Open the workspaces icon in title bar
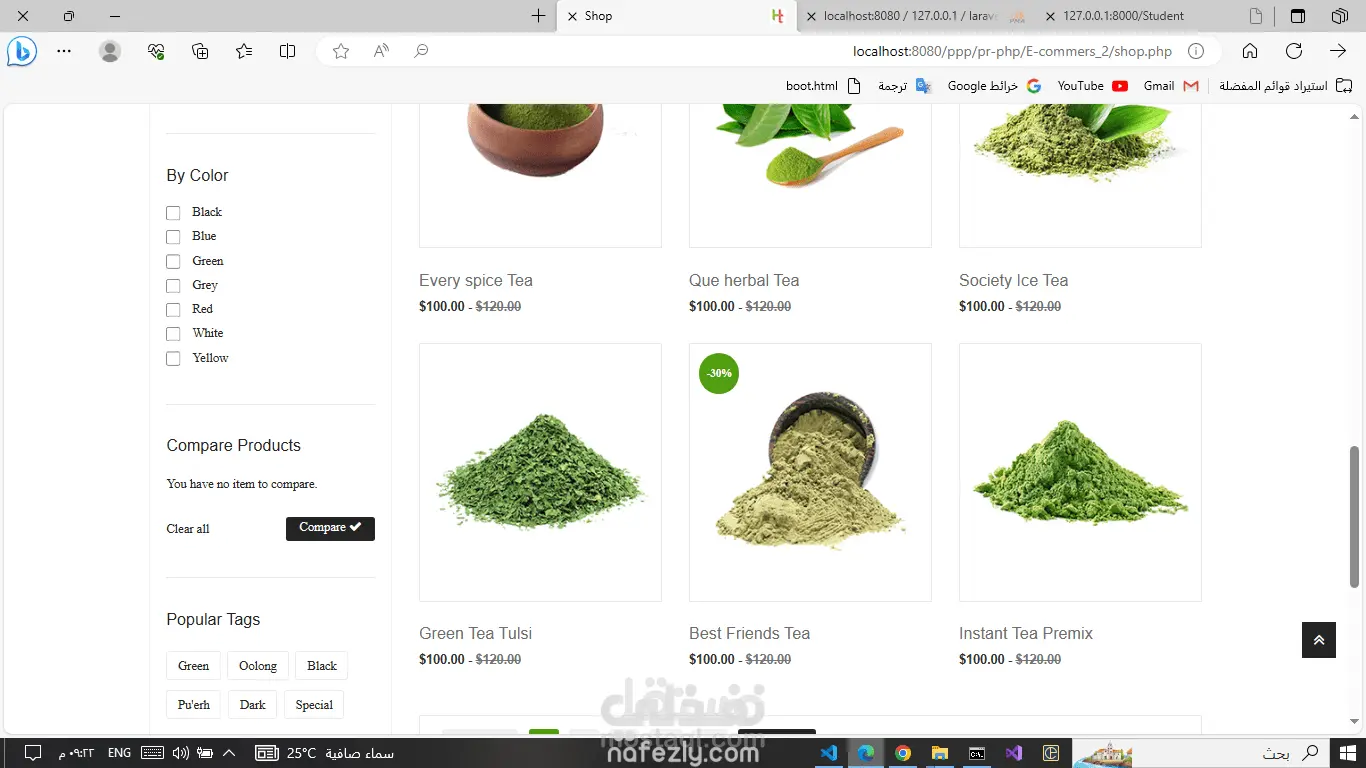Image resolution: width=1366 pixels, height=768 pixels. [1339, 16]
